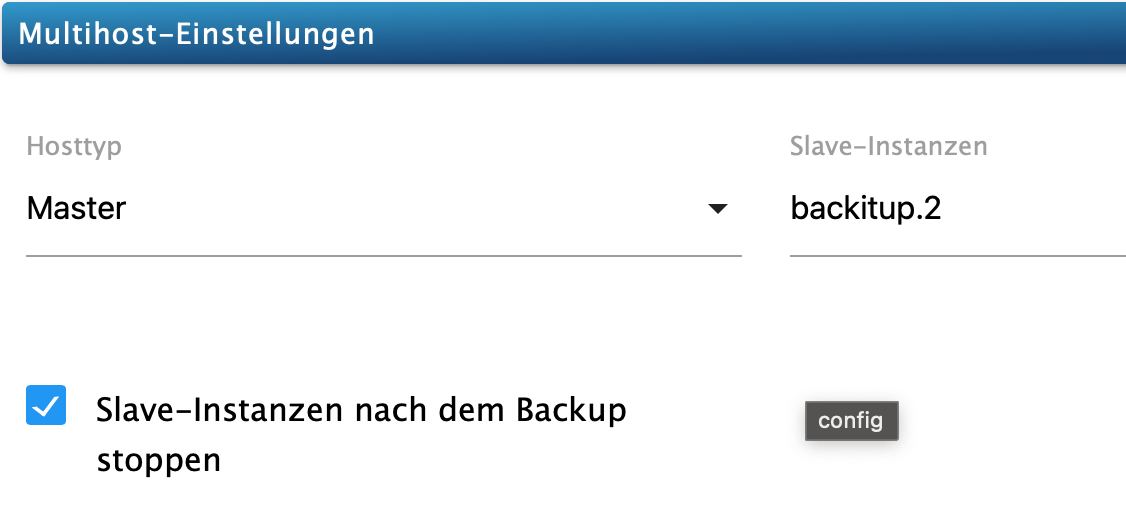
Task: Click the underline beneath the Master field
Action: click(x=383, y=256)
